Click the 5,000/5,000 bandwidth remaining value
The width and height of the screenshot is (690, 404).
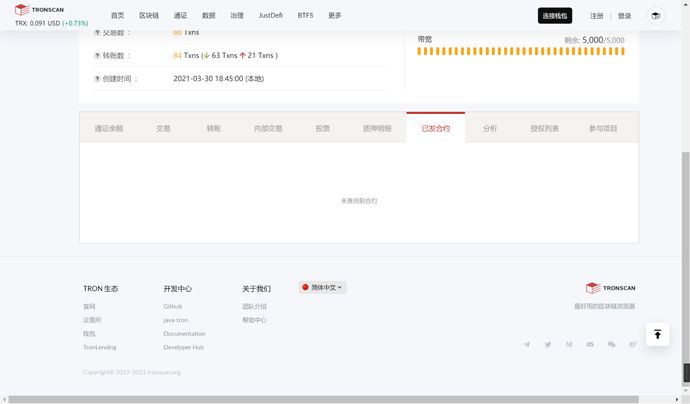pos(603,40)
